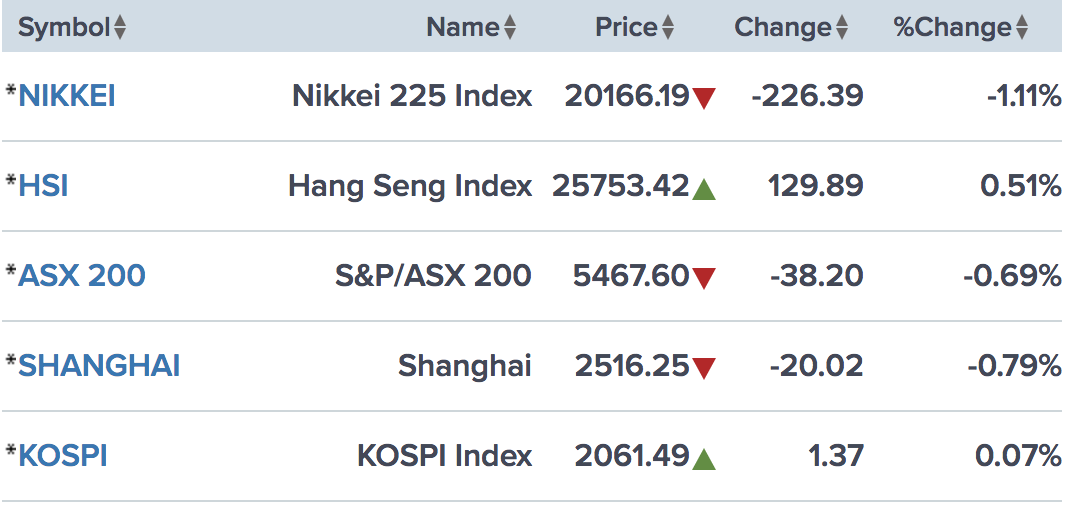Click the Shanghai -0.79% change value

click(1013, 366)
